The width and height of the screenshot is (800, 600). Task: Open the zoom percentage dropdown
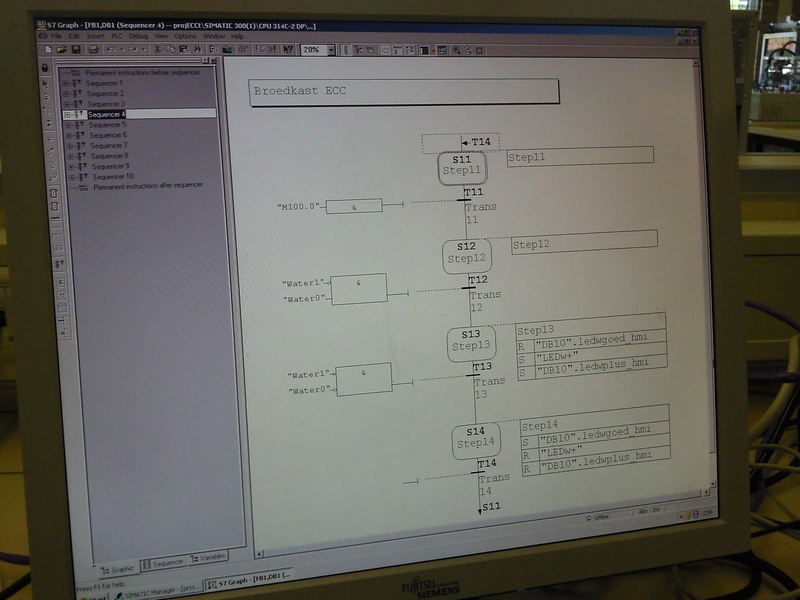(x=328, y=49)
